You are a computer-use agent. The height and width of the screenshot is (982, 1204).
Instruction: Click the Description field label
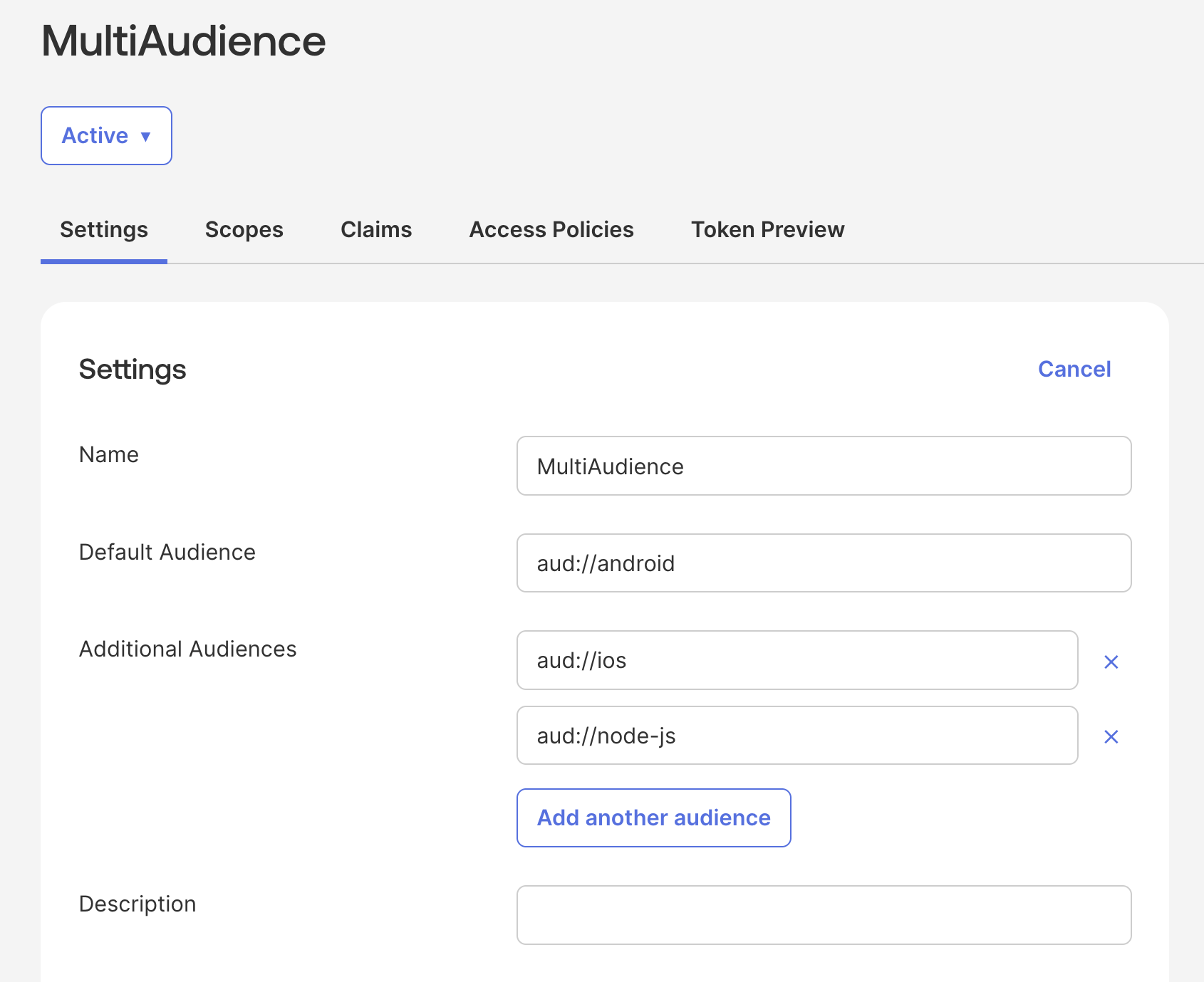click(137, 904)
